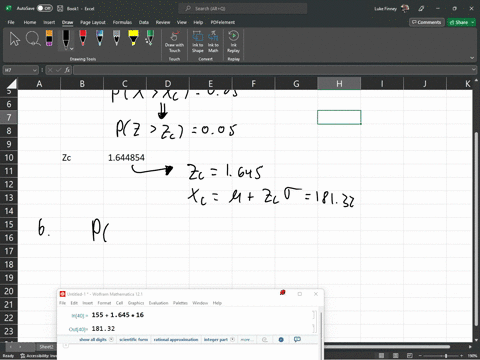Open the File tab
Image resolution: width=480 pixels, height=360 pixels.
[11, 22]
